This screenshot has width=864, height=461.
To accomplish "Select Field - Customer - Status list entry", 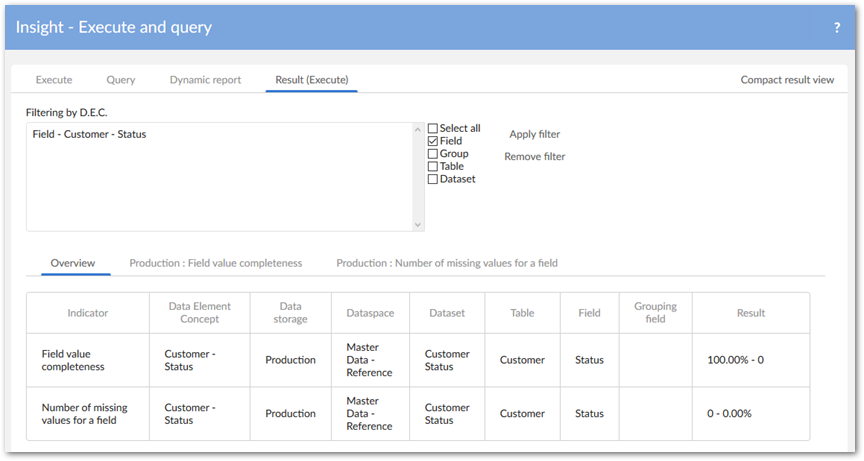I will pyautogui.click(x=89, y=134).
